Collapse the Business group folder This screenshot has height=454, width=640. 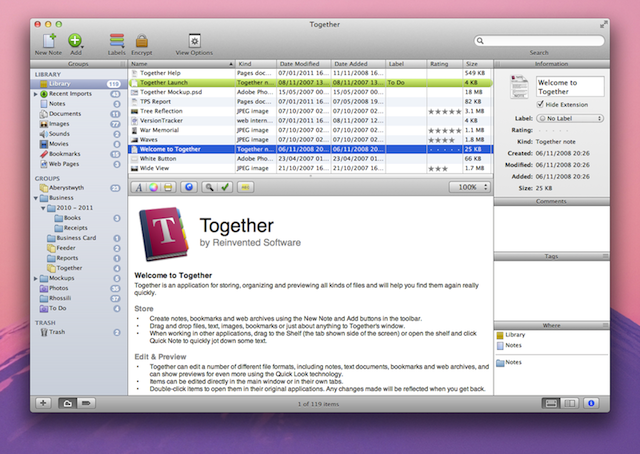[37, 198]
